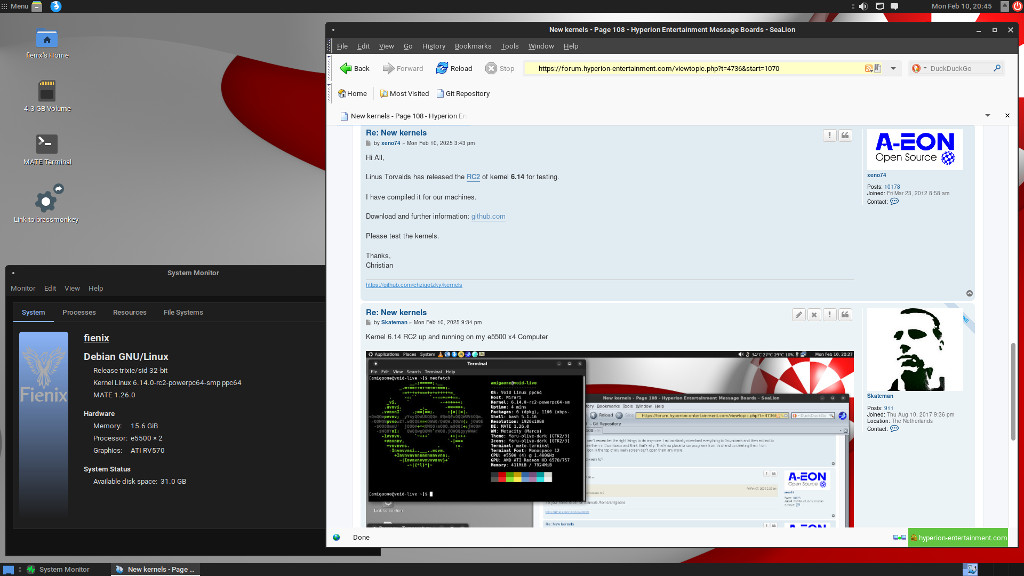The width and height of the screenshot is (1024, 576).
Task: Open the RC2 link in xeno74's post
Action: 473,177
